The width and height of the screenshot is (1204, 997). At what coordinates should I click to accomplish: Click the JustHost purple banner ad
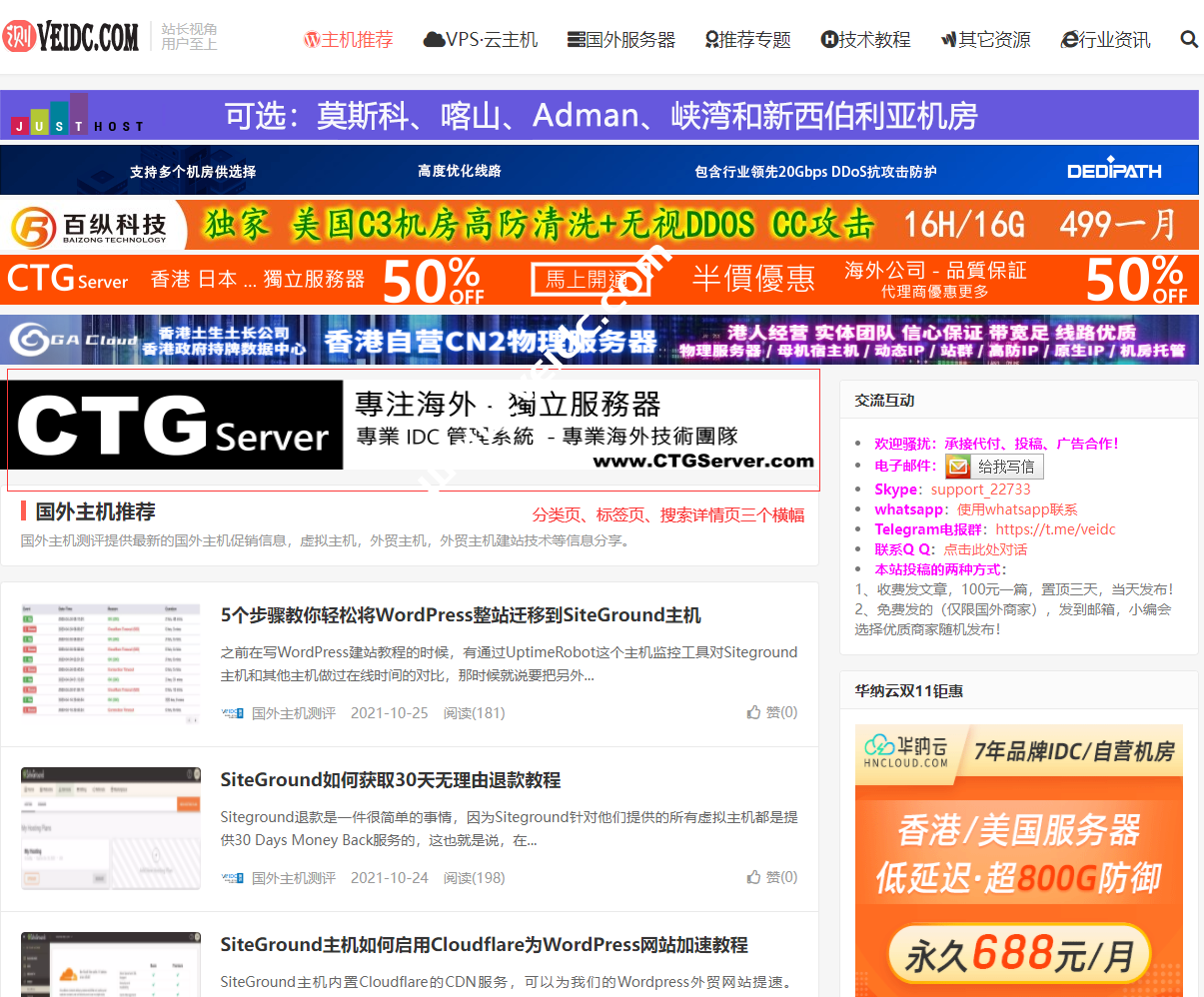point(600,116)
